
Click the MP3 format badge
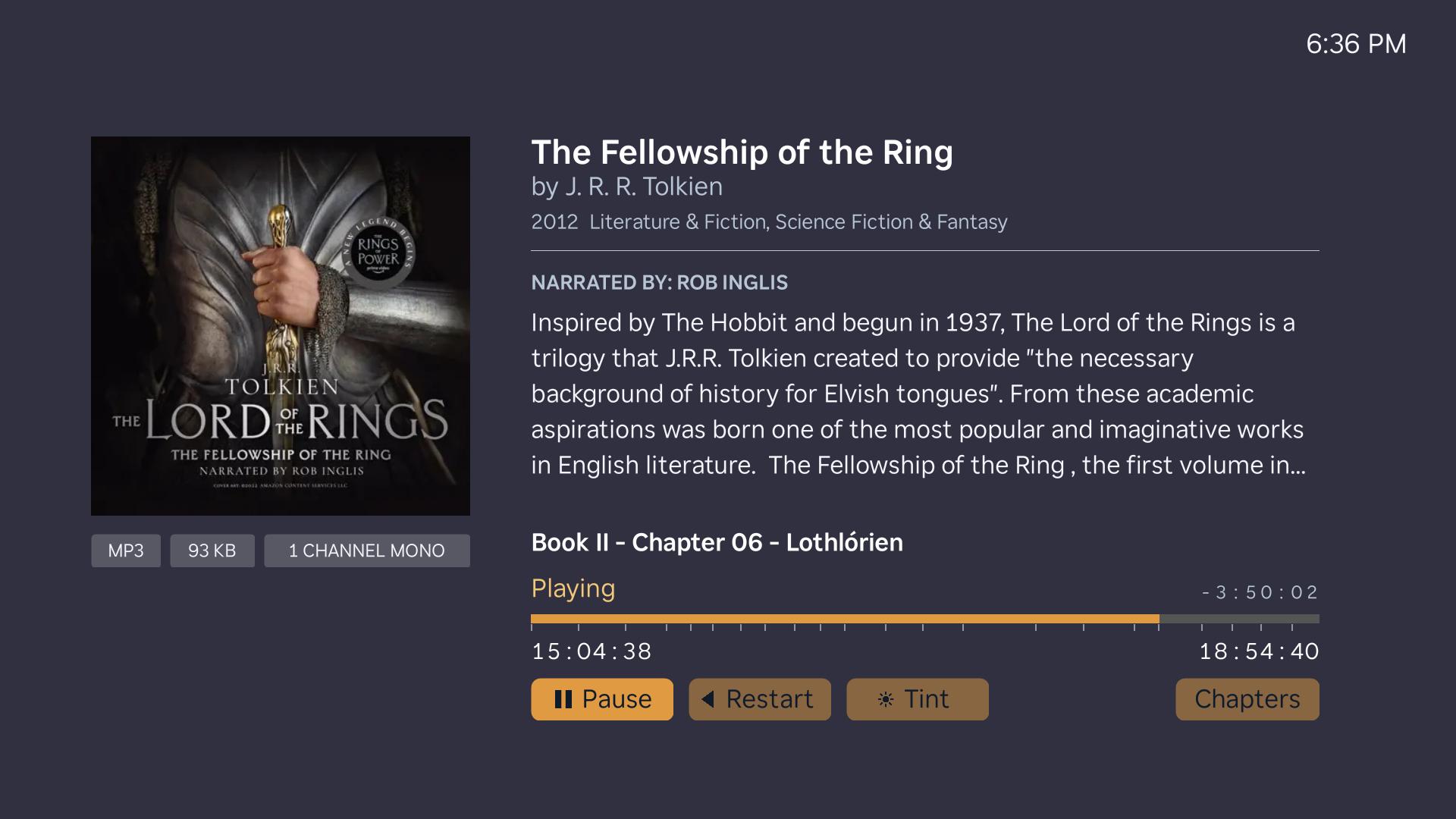click(x=126, y=551)
